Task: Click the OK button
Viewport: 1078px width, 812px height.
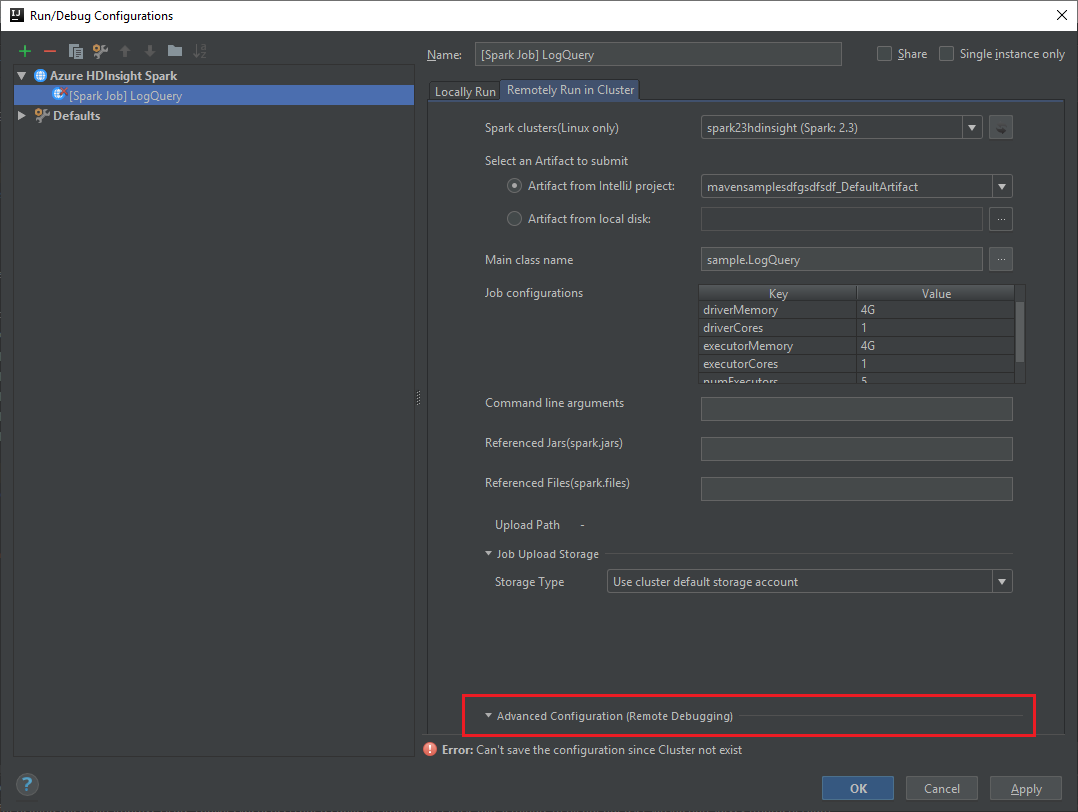Action: point(857,788)
